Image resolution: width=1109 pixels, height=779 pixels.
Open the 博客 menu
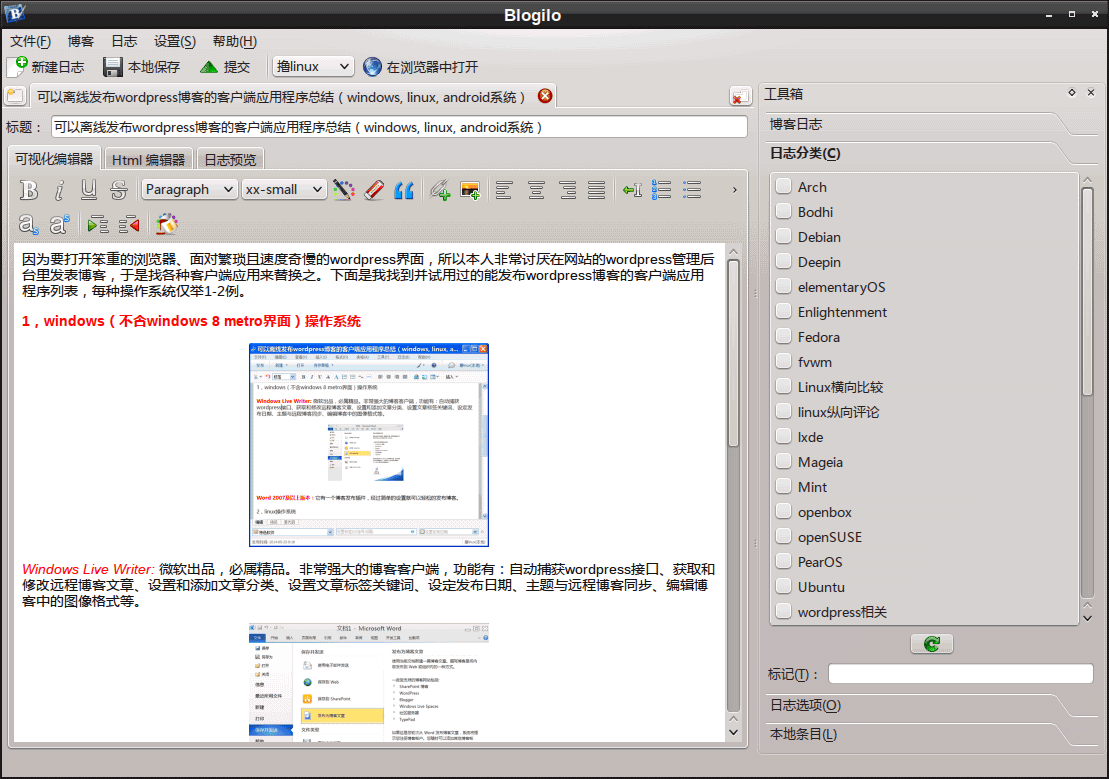pos(81,41)
